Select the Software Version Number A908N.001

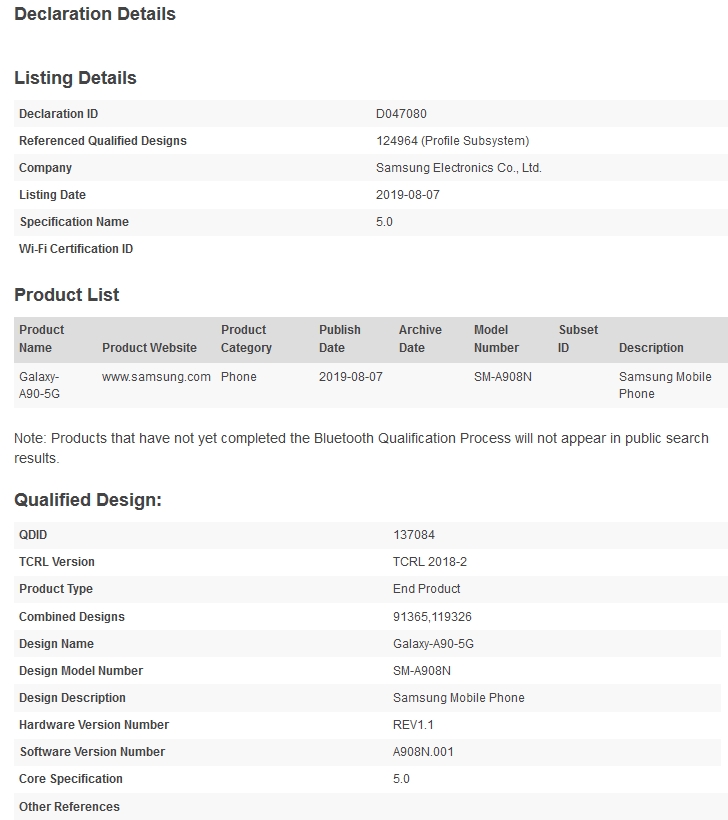click(x=423, y=752)
